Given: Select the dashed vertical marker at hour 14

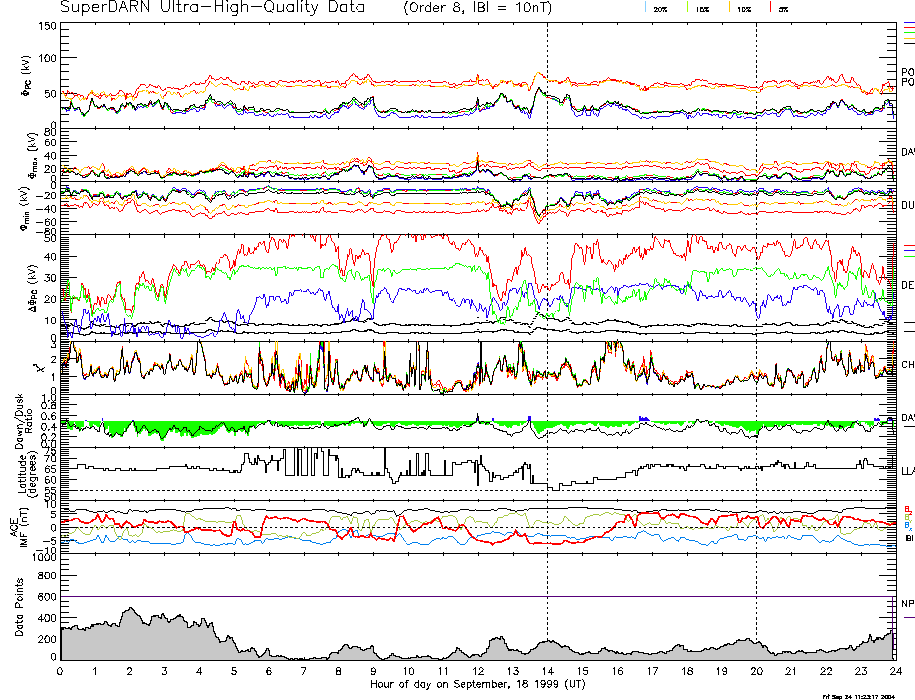Looking at the screenshot, I should 547,300.
